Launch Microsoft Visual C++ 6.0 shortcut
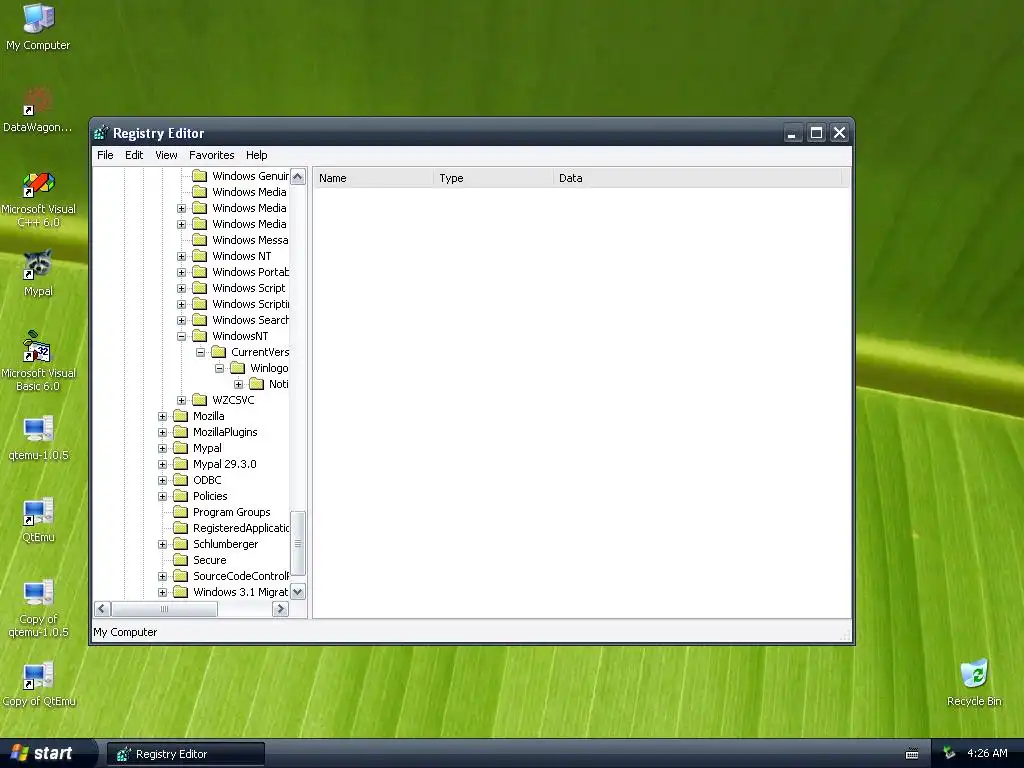This screenshot has height=768, width=1024. (x=38, y=199)
